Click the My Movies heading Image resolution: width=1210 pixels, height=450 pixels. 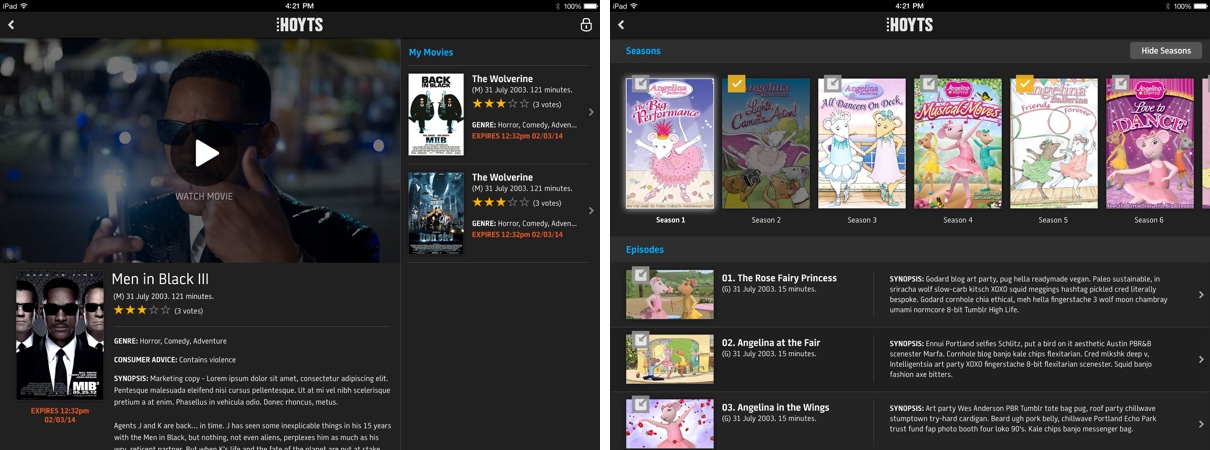431,53
